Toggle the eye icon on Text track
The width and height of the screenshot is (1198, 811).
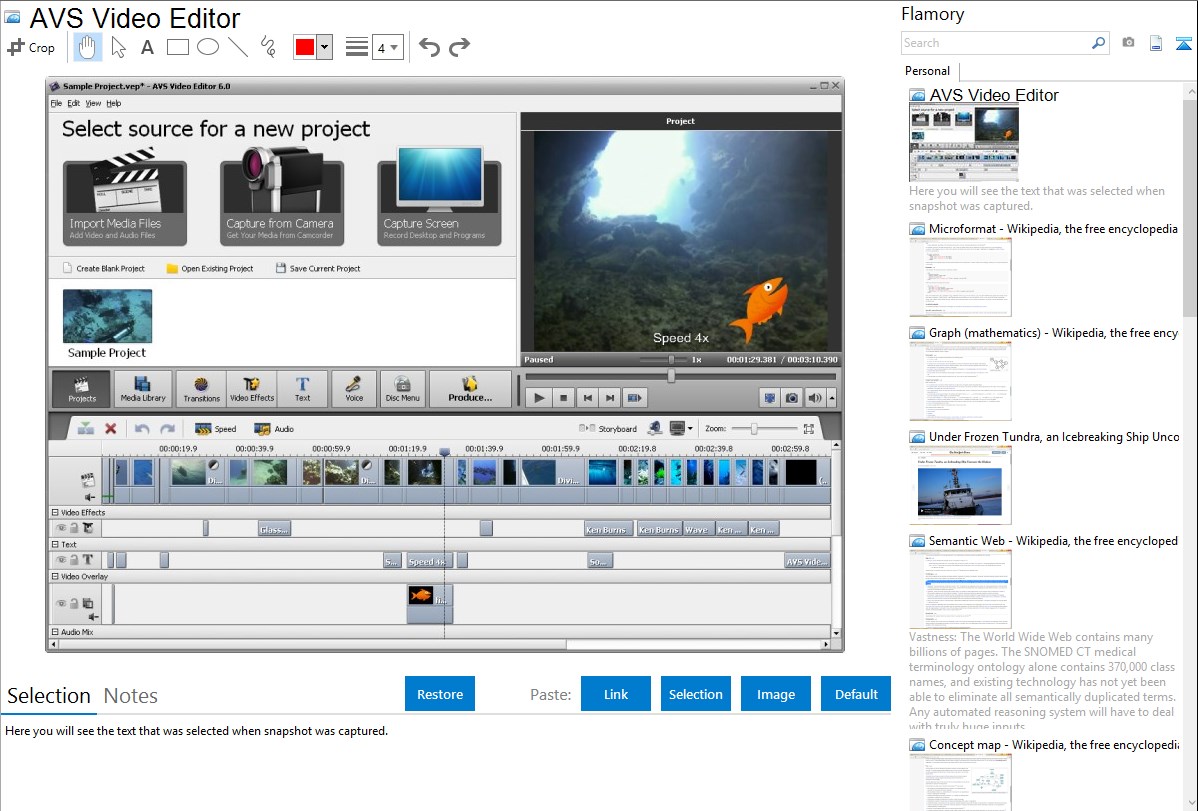[x=61, y=560]
